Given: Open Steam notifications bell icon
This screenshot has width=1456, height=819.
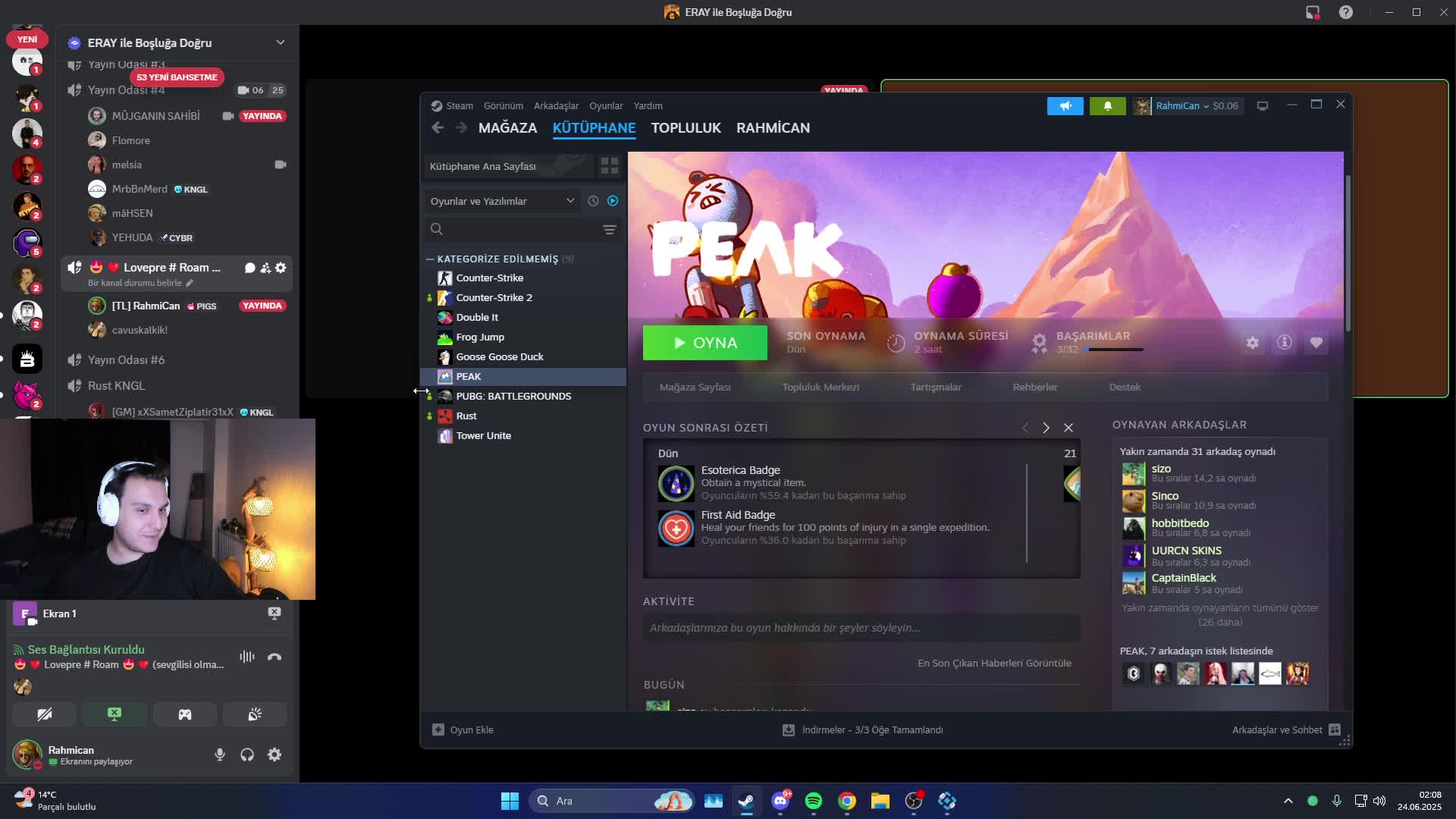Looking at the screenshot, I should click(1108, 105).
